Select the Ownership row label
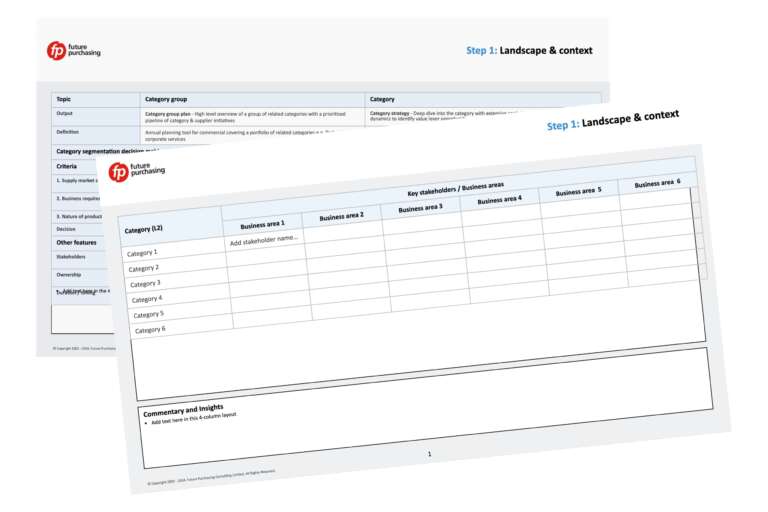 (x=69, y=275)
